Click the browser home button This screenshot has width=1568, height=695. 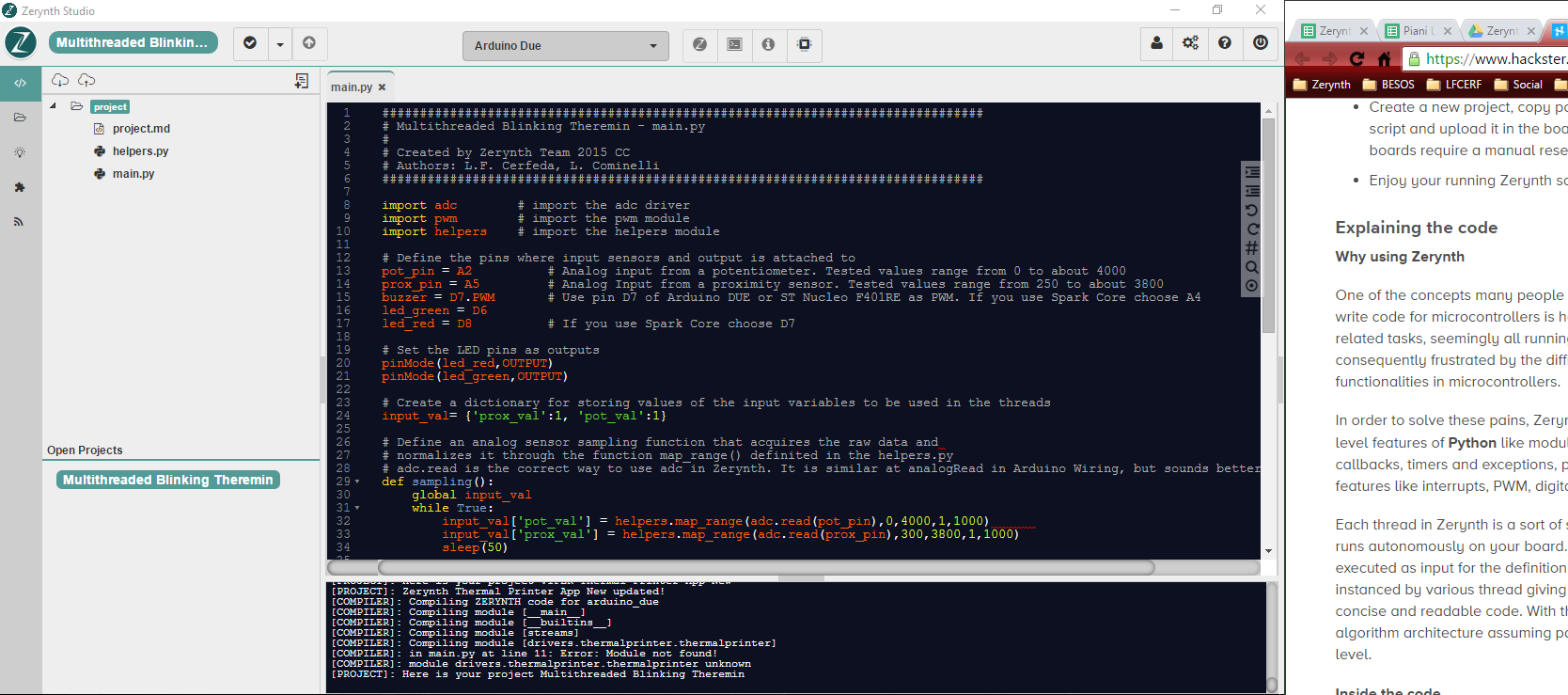(1384, 58)
